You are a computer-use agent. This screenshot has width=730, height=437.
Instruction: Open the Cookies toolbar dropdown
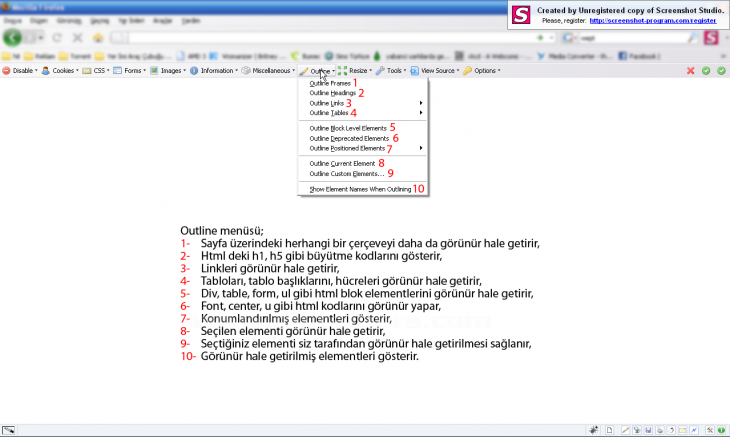61,71
